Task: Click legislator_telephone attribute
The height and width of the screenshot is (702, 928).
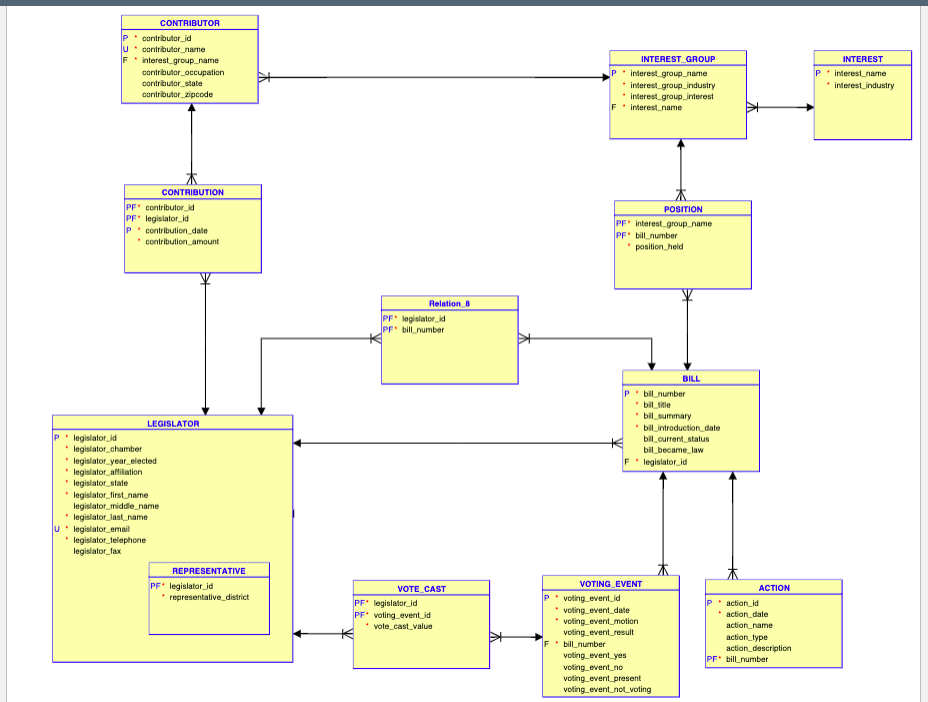Action: click(x=109, y=540)
